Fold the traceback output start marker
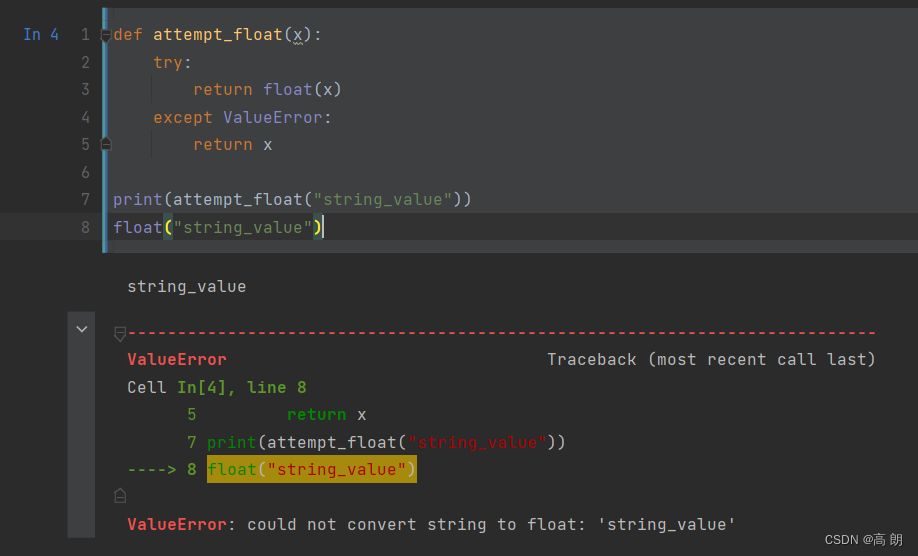Image resolution: width=918 pixels, height=556 pixels. click(x=120, y=334)
